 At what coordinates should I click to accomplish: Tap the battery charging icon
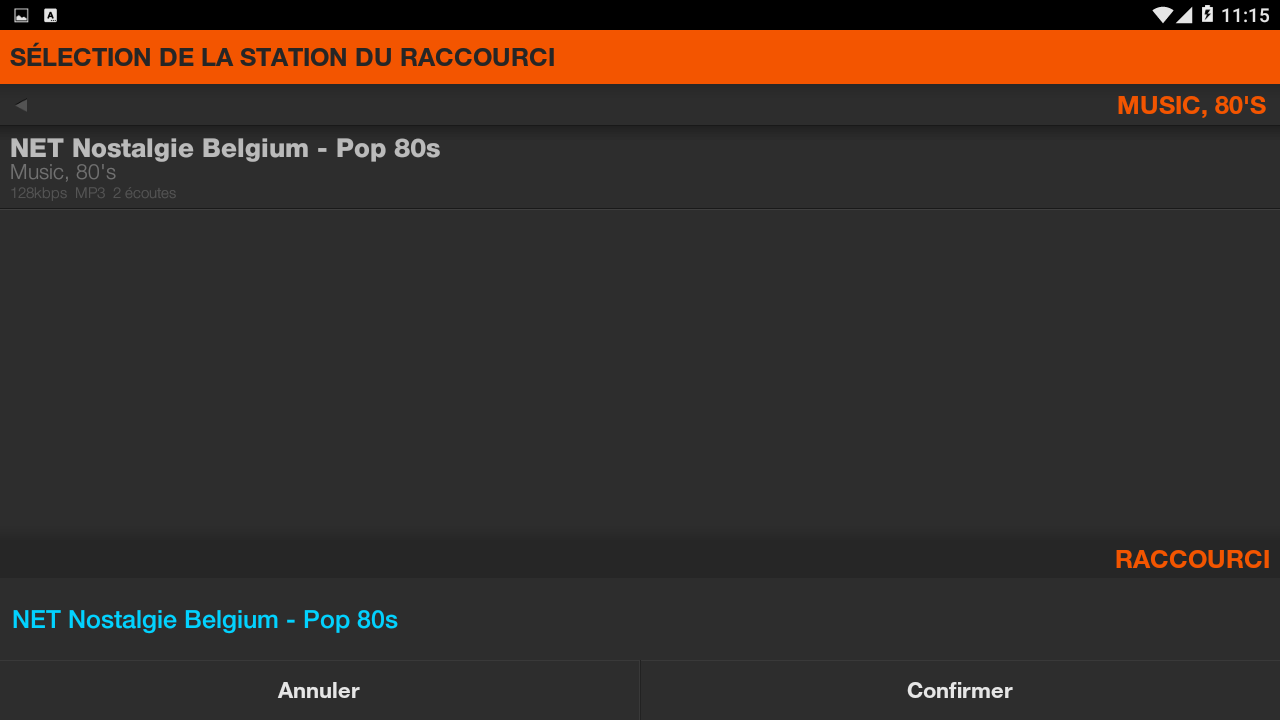1207,15
